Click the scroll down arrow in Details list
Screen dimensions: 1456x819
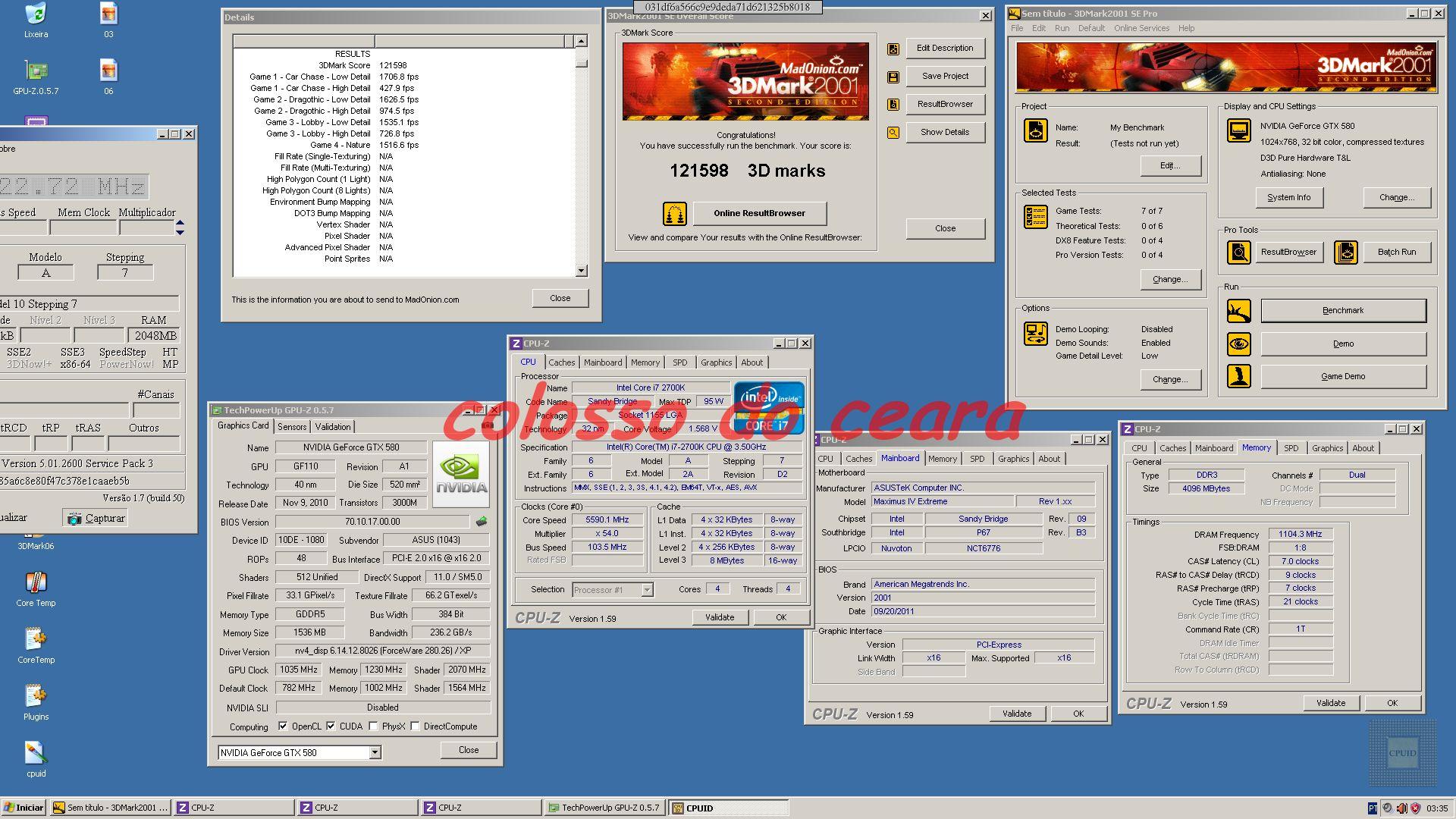581,271
